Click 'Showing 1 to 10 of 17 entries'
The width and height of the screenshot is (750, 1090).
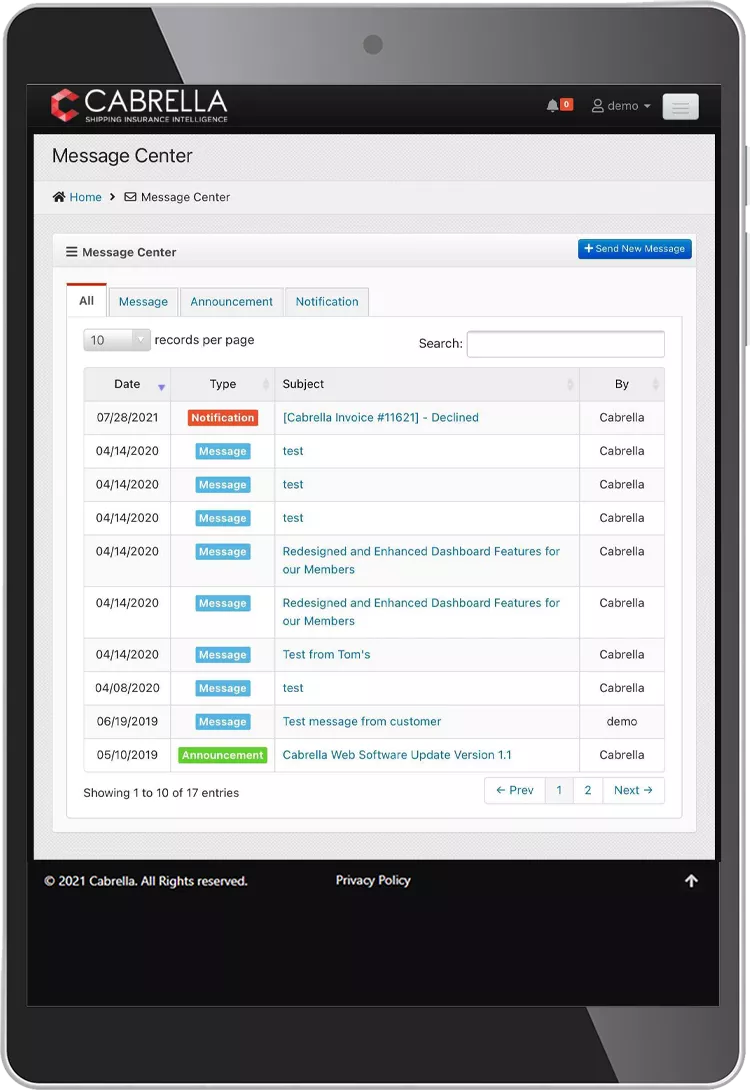(161, 793)
